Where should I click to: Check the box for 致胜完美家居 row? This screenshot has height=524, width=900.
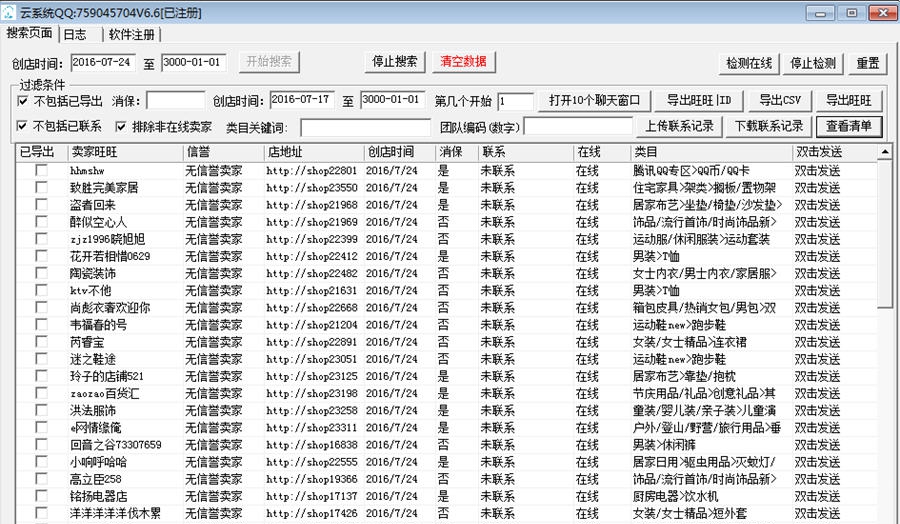pos(41,187)
